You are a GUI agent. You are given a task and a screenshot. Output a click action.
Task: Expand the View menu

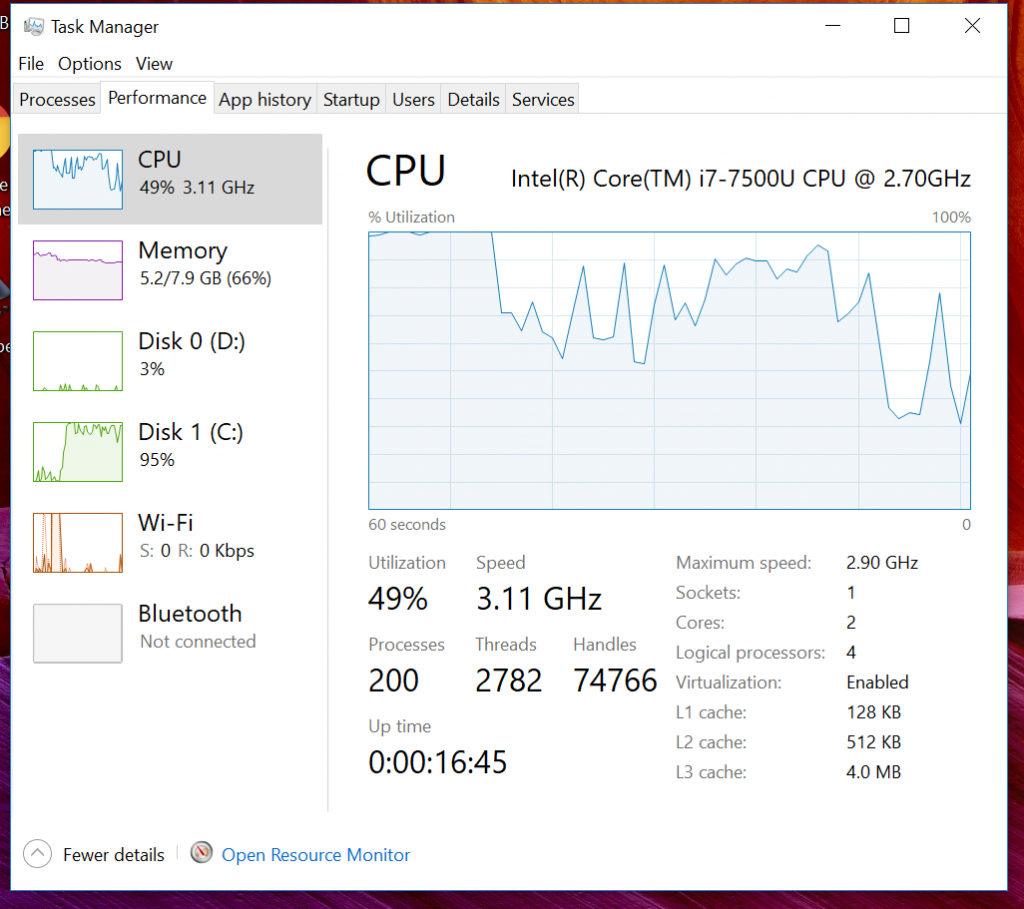(x=154, y=64)
